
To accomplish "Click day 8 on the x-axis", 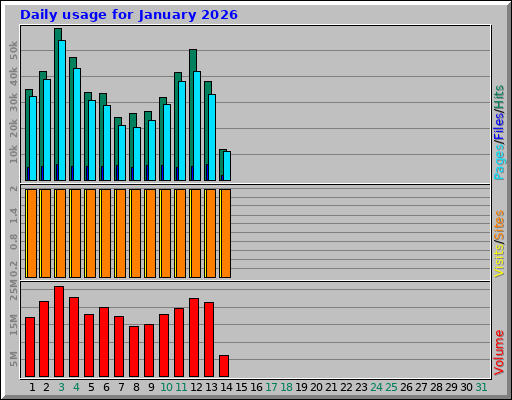I will [136, 387].
